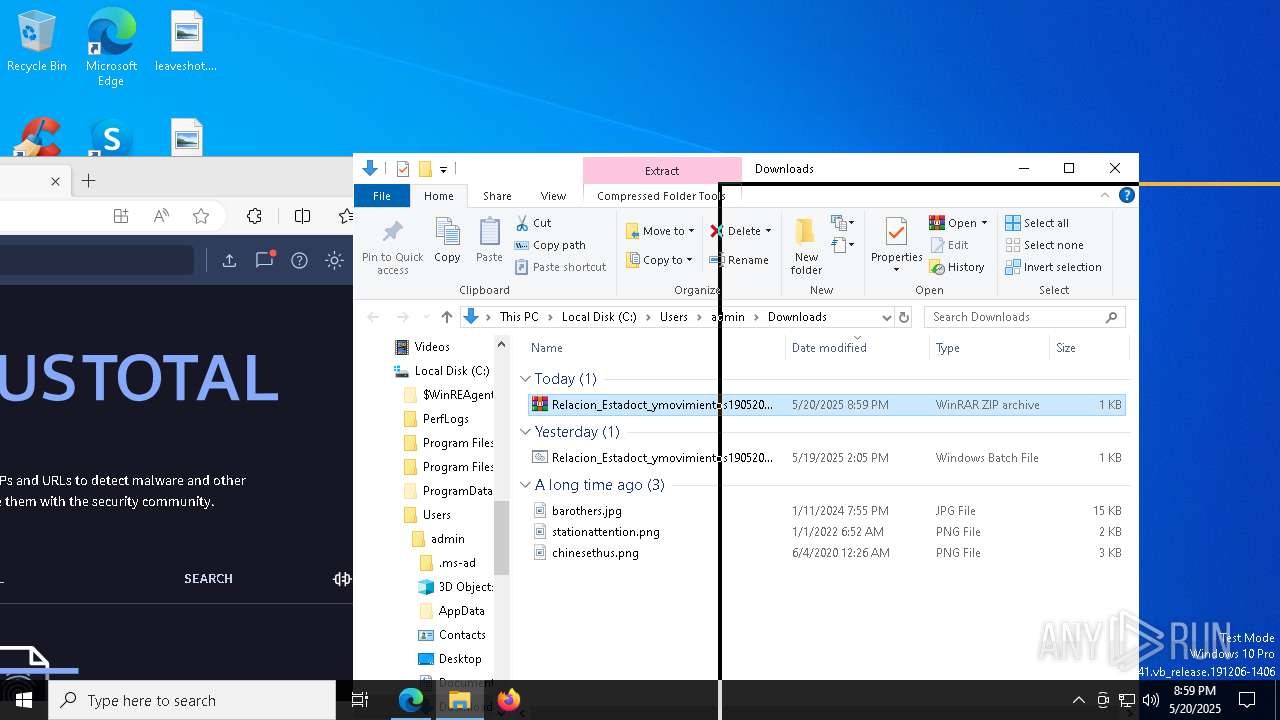Favorite page star in Edge
The image size is (1280, 720).
pyautogui.click(x=201, y=216)
